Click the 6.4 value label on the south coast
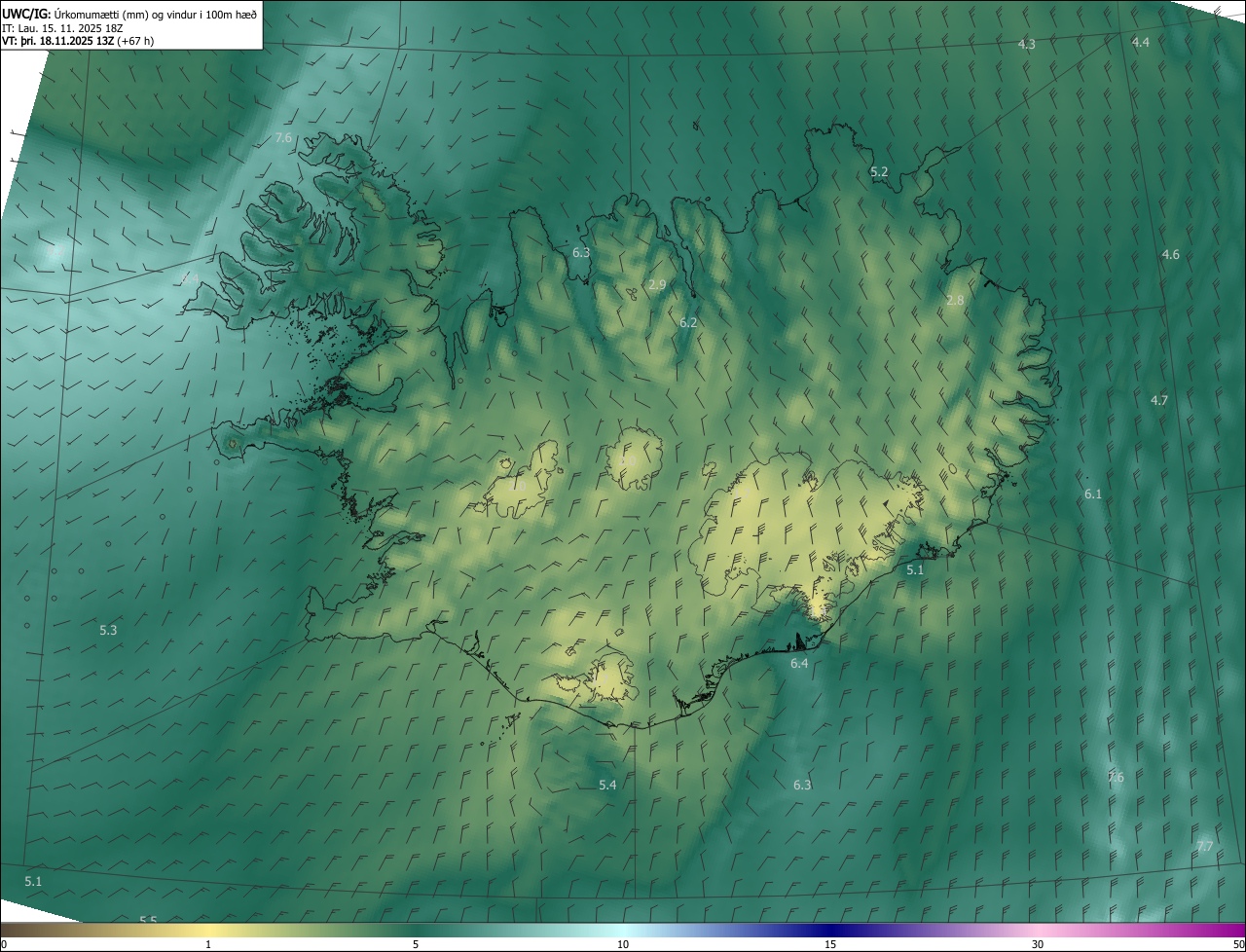The width and height of the screenshot is (1246, 952). point(799,664)
